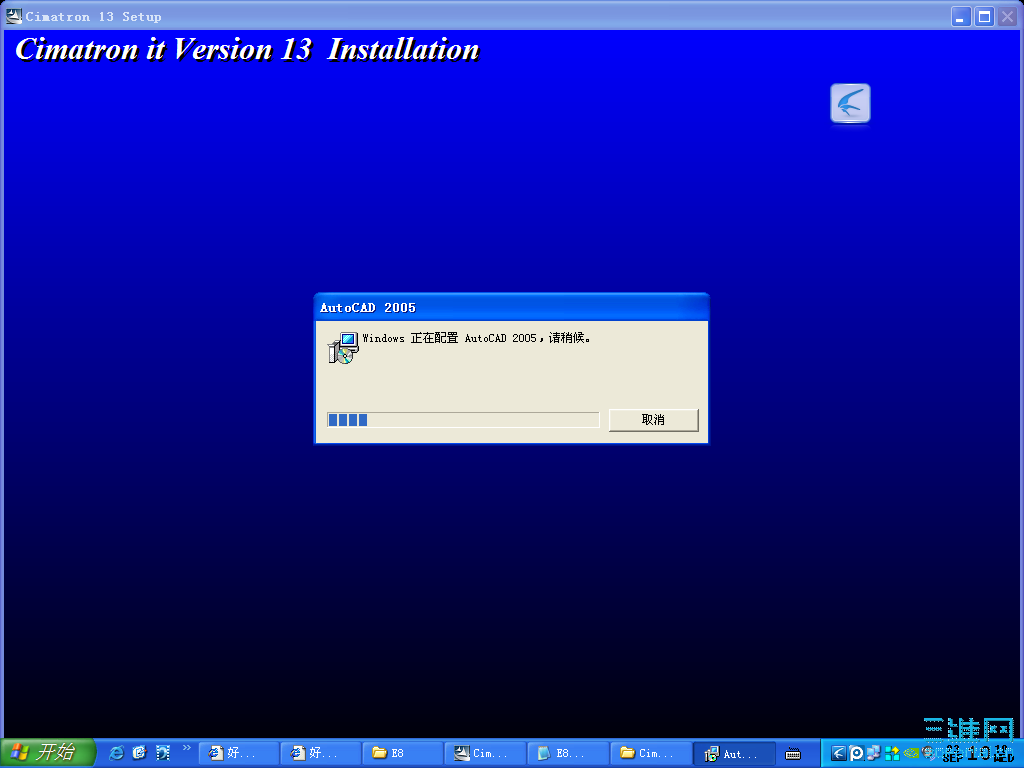Switch to the second 好... browser taskbar item
1024x768 pixels.
coord(321,754)
